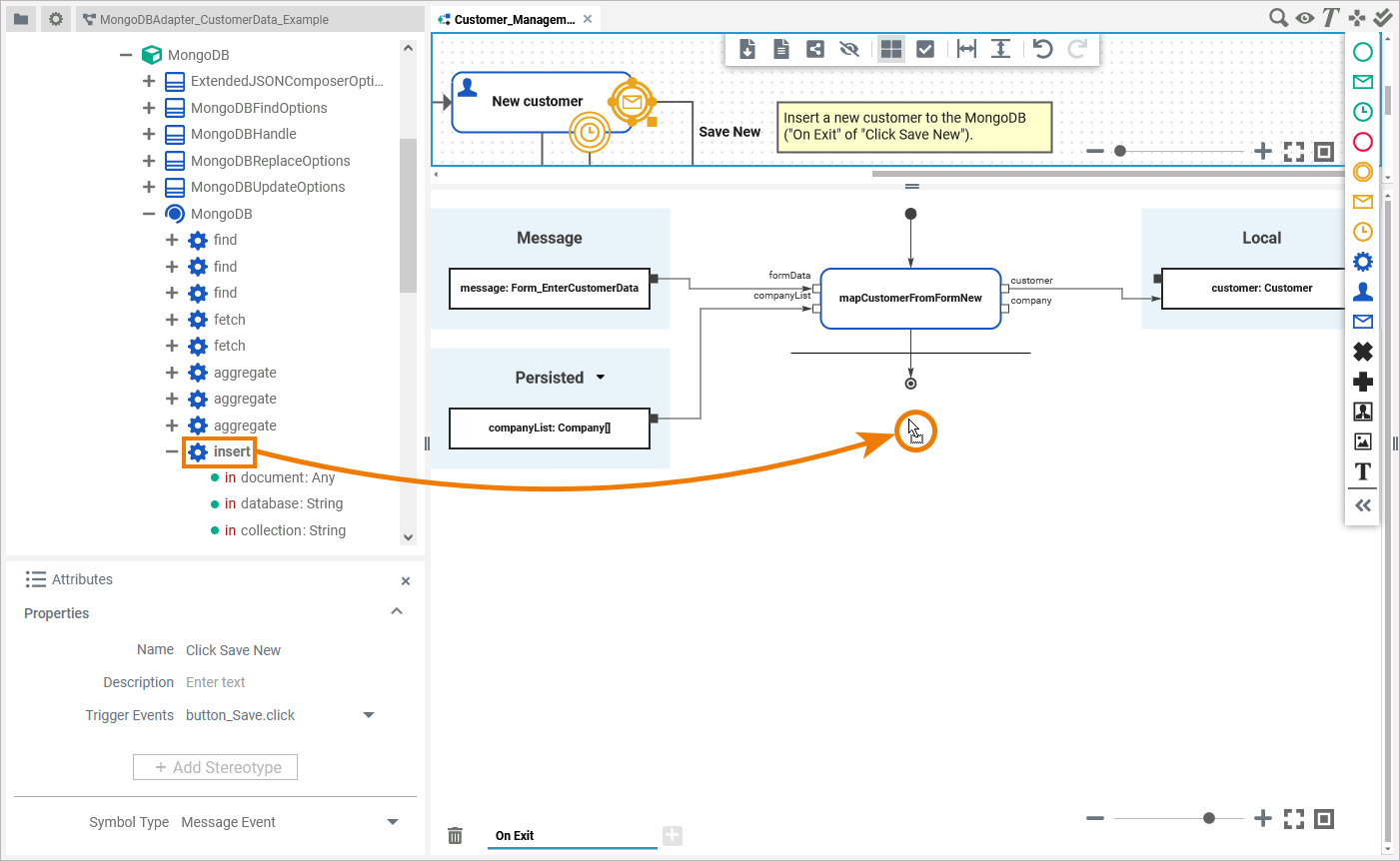Pick the text tool T in the palette
This screenshot has width=1400, height=861.
(x=1362, y=471)
